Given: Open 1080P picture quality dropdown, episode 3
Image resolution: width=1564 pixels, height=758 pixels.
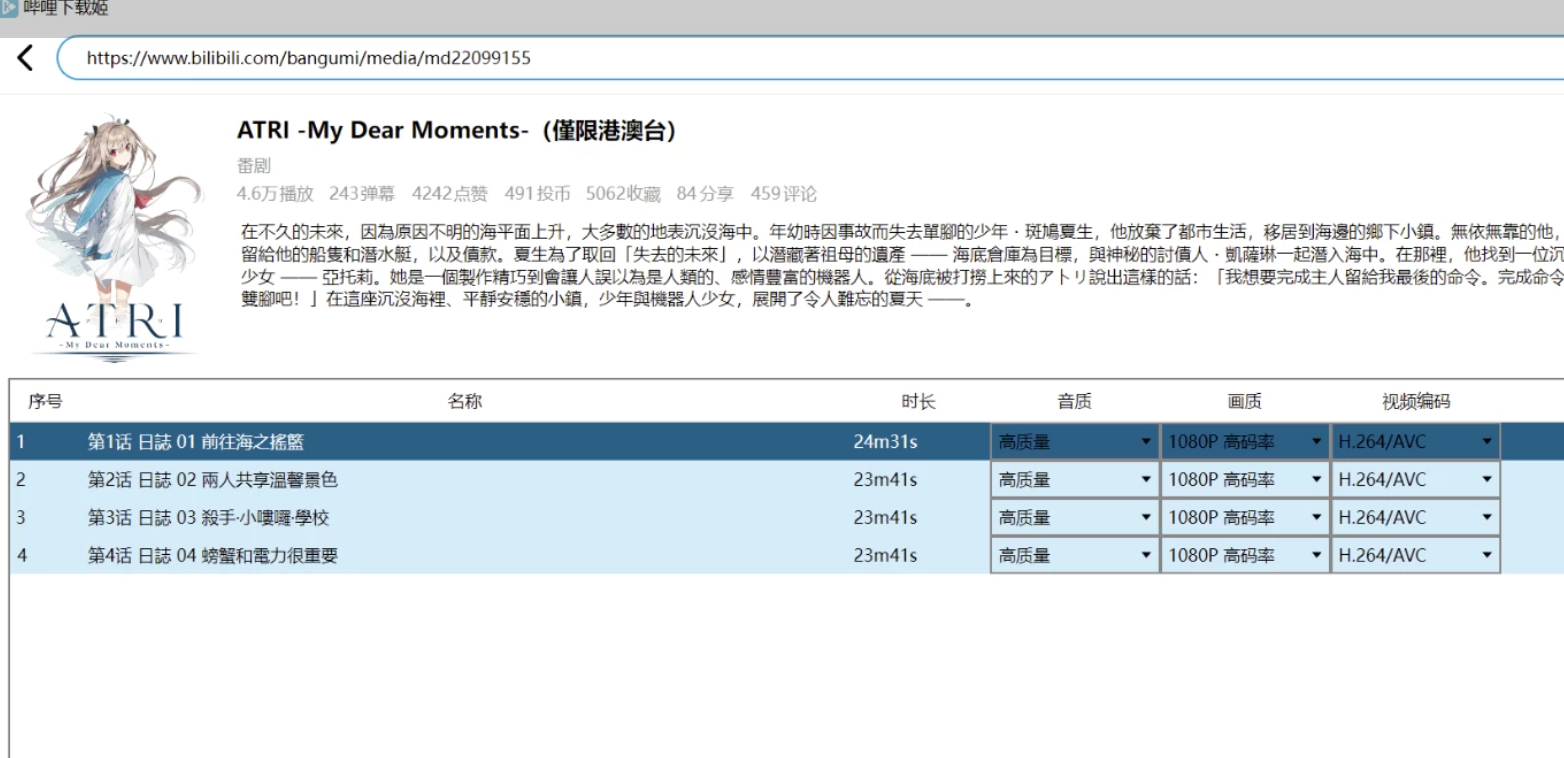Looking at the screenshot, I should [x=1245, y=518].
